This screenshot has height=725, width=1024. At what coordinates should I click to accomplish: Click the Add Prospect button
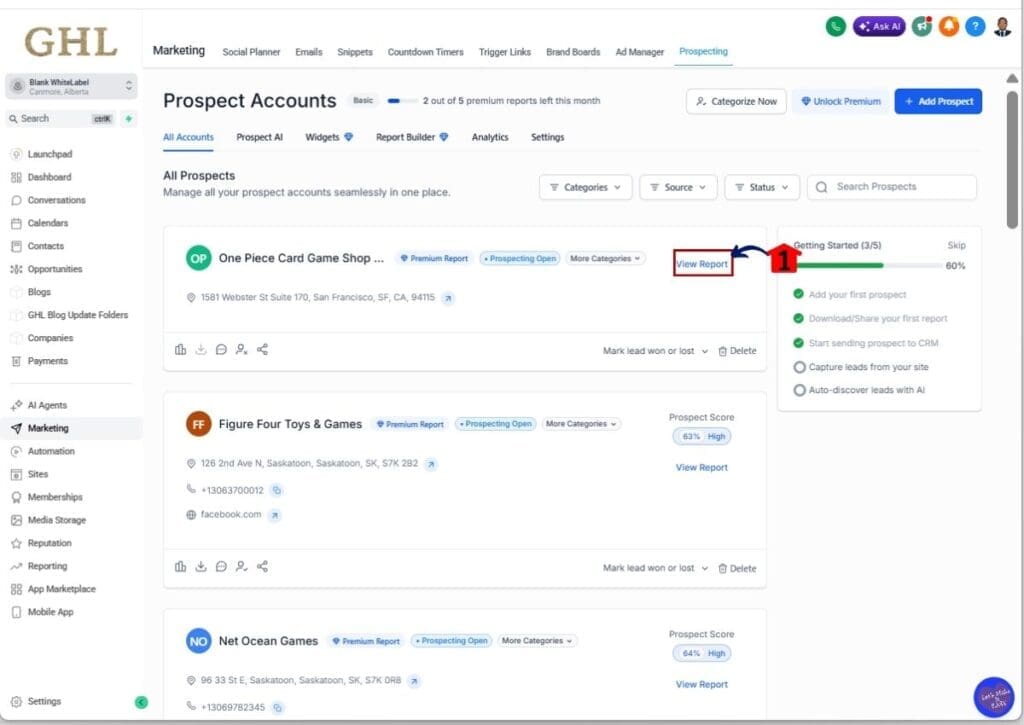point(937,101)
